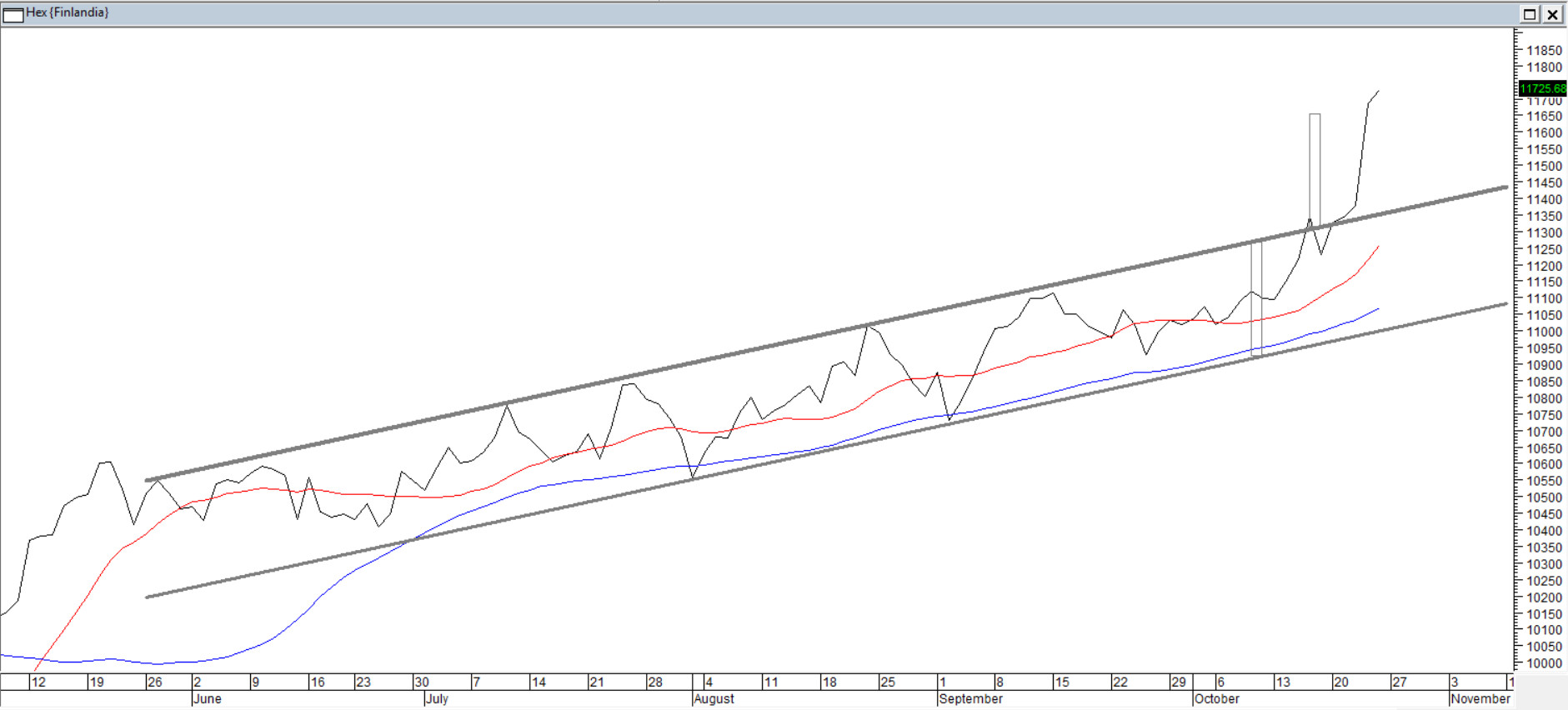Select the September month label
Viewport: 1568px width, 710px height.
point(970,698)
